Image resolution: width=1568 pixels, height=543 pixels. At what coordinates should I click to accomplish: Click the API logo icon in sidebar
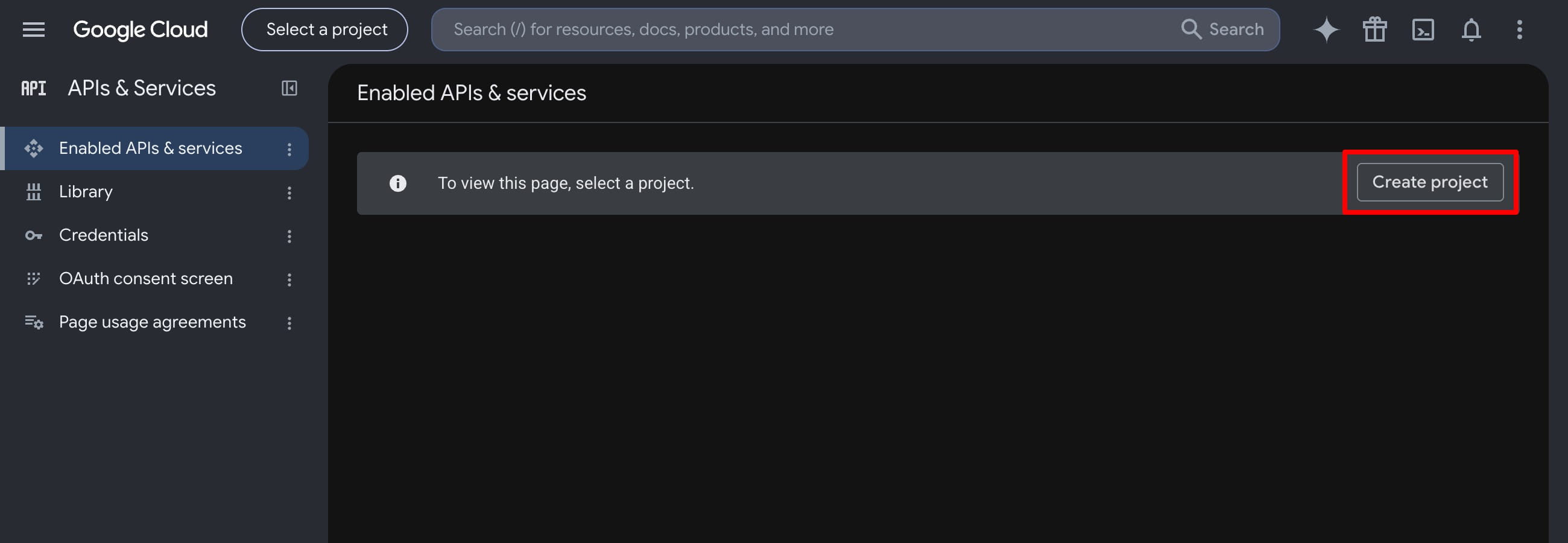[x=34, y=88]
